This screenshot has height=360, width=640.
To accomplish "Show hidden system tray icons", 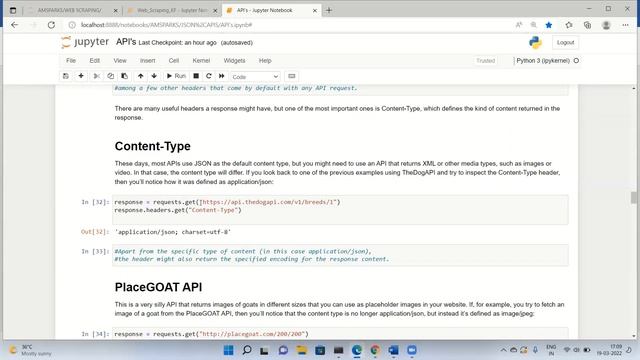I will point(503,350).
